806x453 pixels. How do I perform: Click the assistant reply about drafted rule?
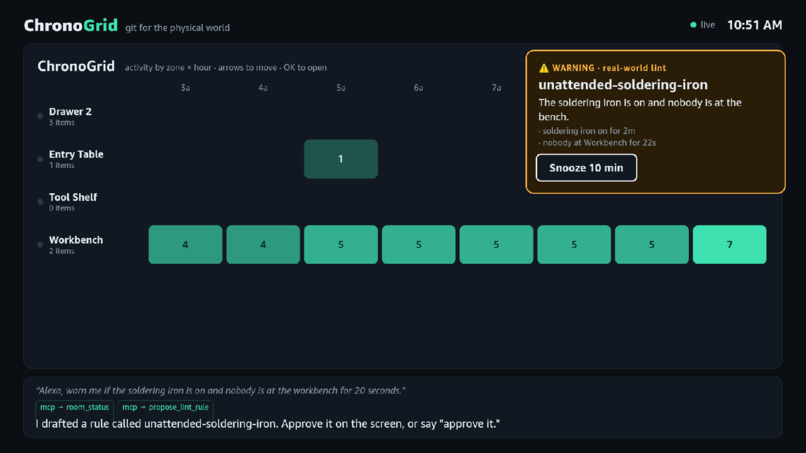[268, 424]
